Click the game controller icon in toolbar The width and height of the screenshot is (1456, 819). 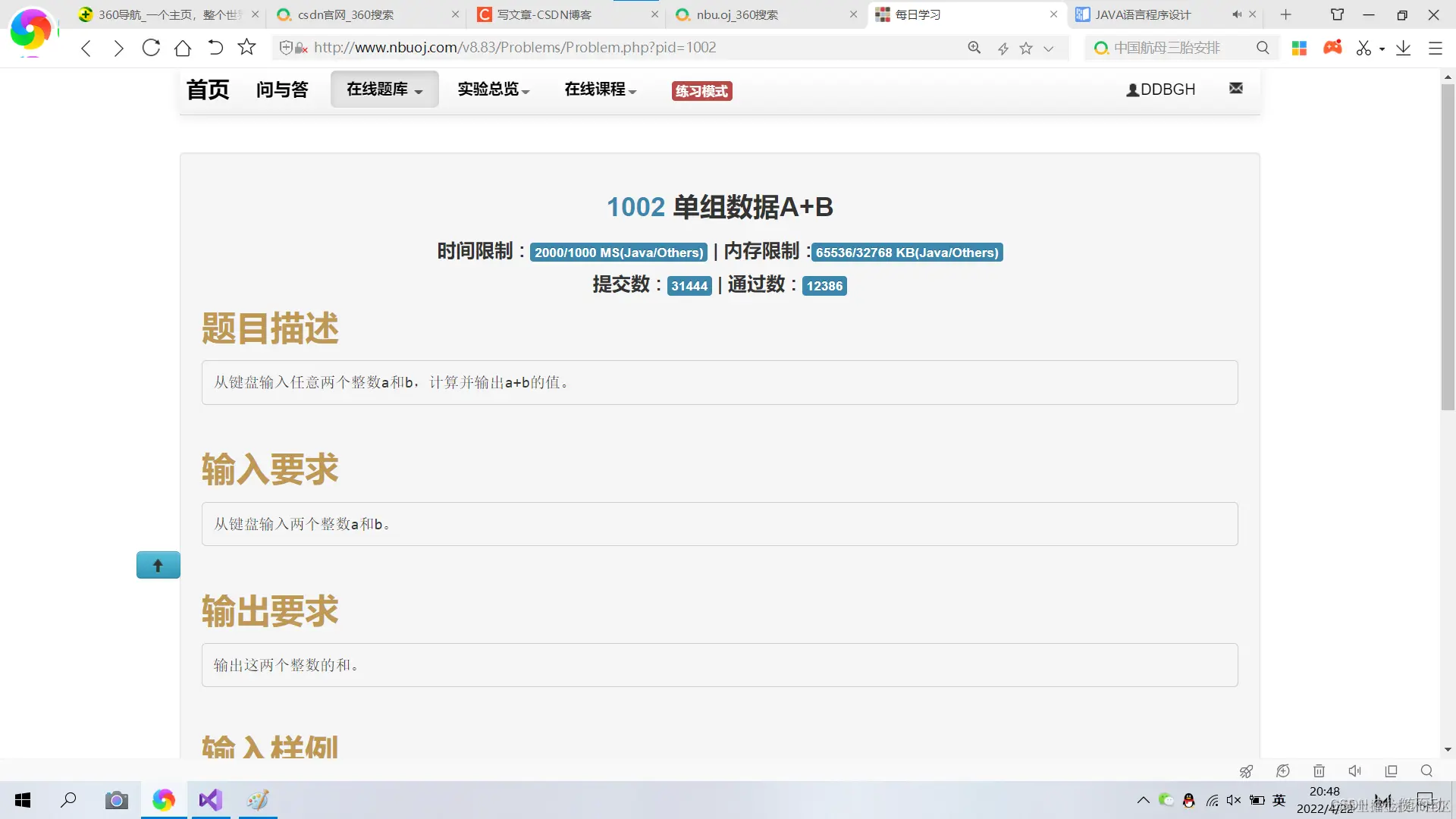tap(1332, 48)
